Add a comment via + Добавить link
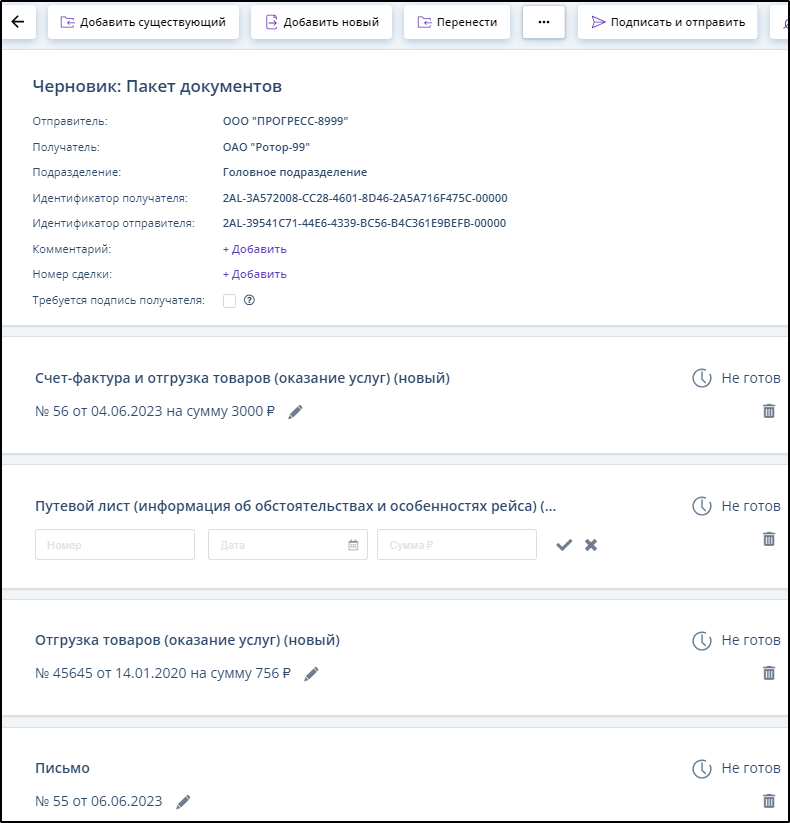The width and height of the screenshot is (790, 823). (254, 249)
